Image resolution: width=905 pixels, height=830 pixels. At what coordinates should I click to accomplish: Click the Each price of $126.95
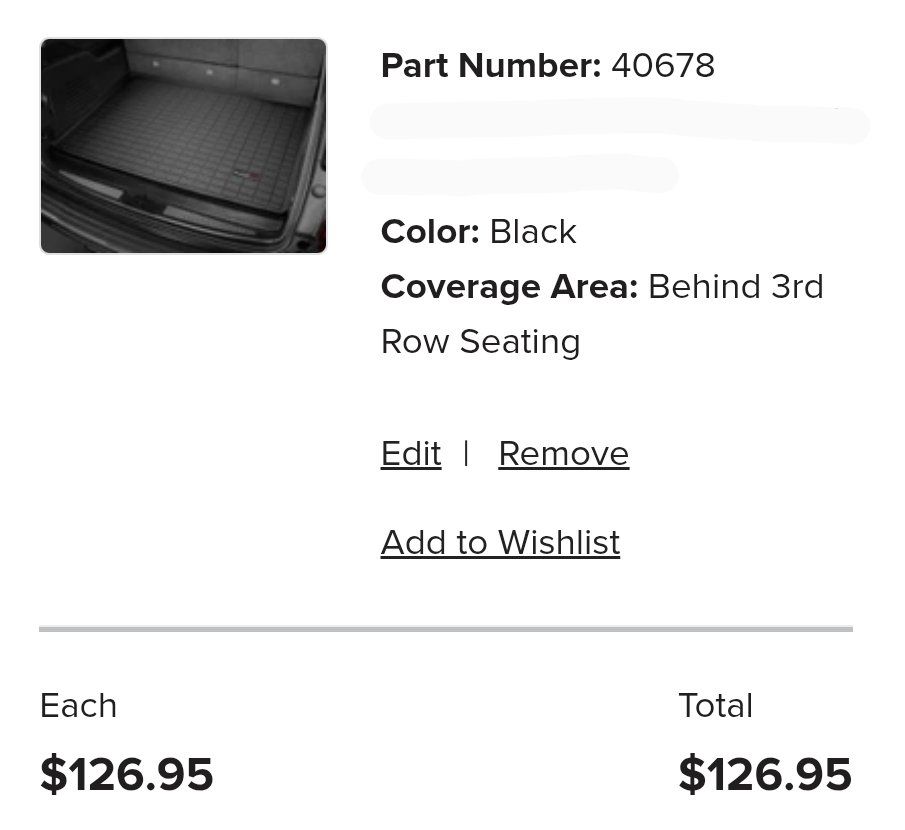tap(126, 775)
